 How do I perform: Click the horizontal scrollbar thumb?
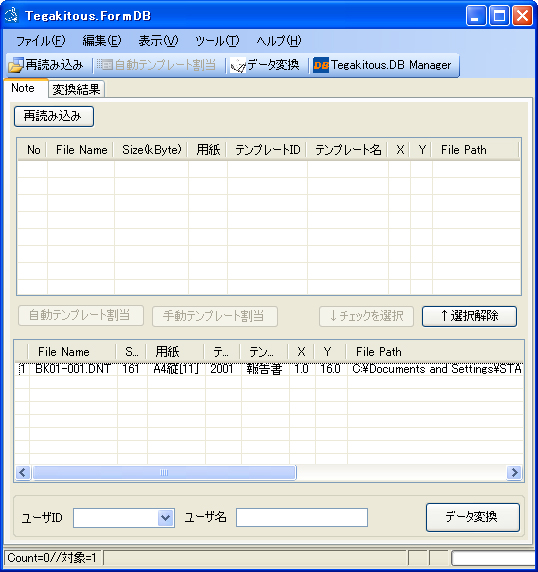164,473
